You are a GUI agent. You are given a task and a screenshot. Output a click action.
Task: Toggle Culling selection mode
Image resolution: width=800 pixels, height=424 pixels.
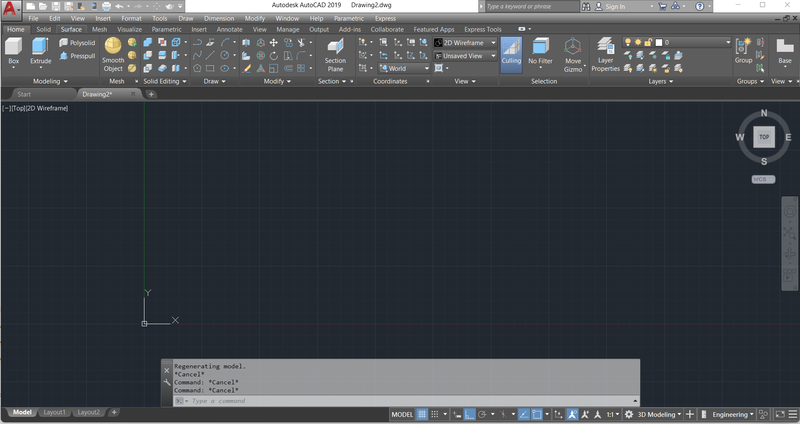pyautogui.click(x=511, y=53)
